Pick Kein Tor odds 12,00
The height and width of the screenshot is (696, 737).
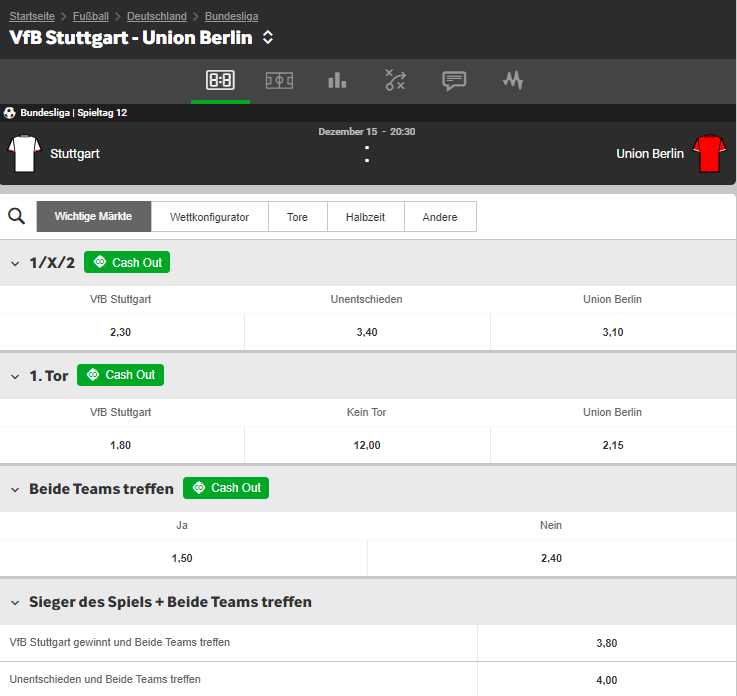point(367,445)
